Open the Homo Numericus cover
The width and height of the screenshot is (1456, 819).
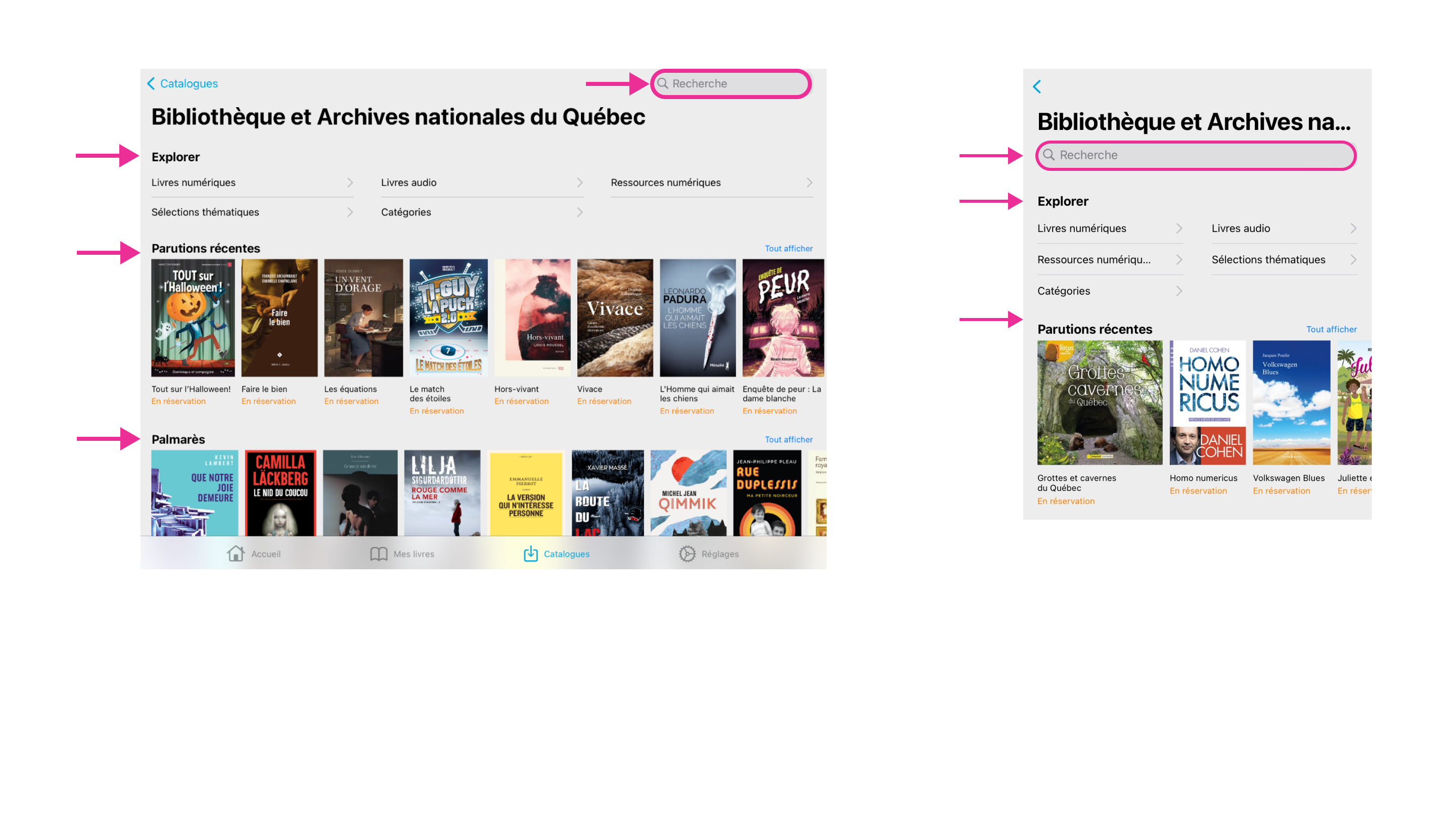point(1208,402)
